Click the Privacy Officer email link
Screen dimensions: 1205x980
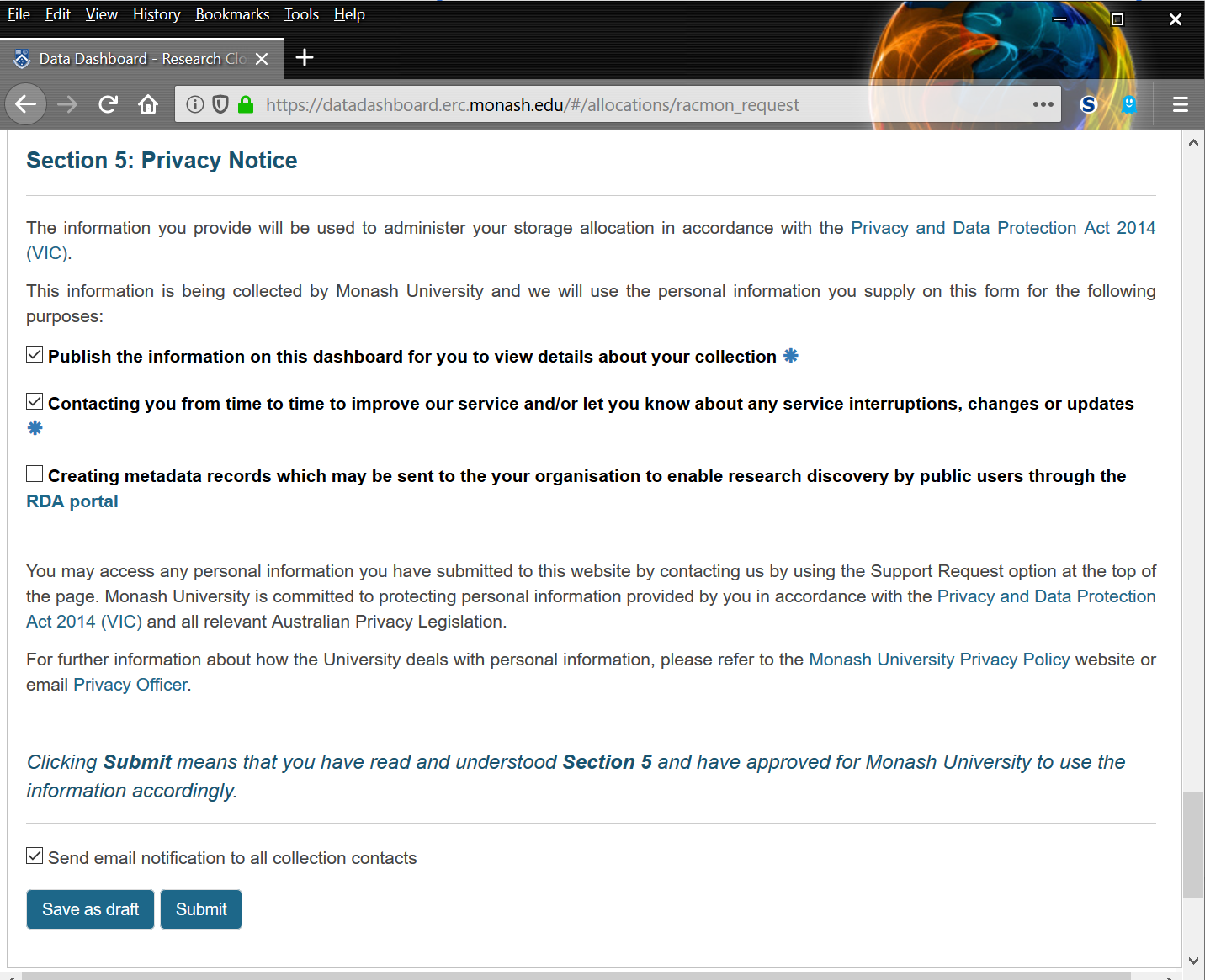[x=130, y=685]
